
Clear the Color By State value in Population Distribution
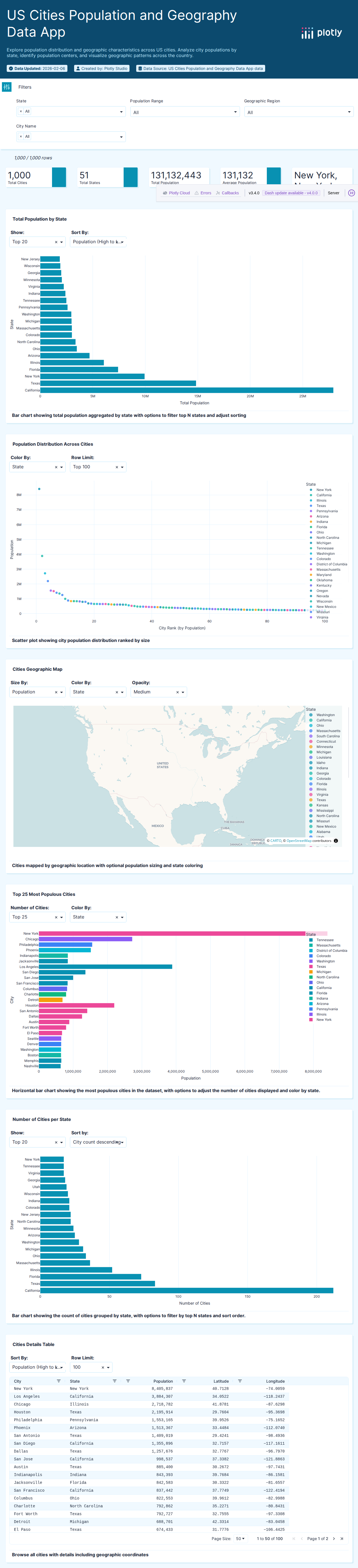point(56,467)
